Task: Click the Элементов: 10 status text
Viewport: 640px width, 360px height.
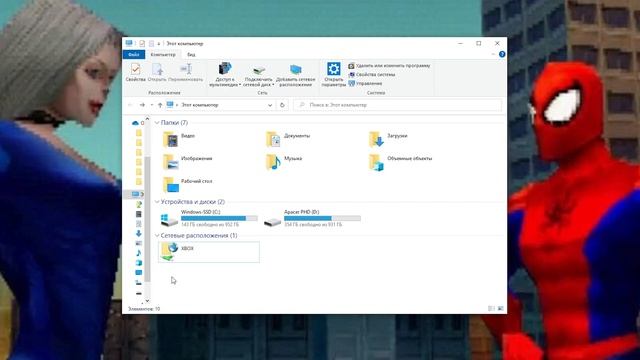Action: click(144, 309)
